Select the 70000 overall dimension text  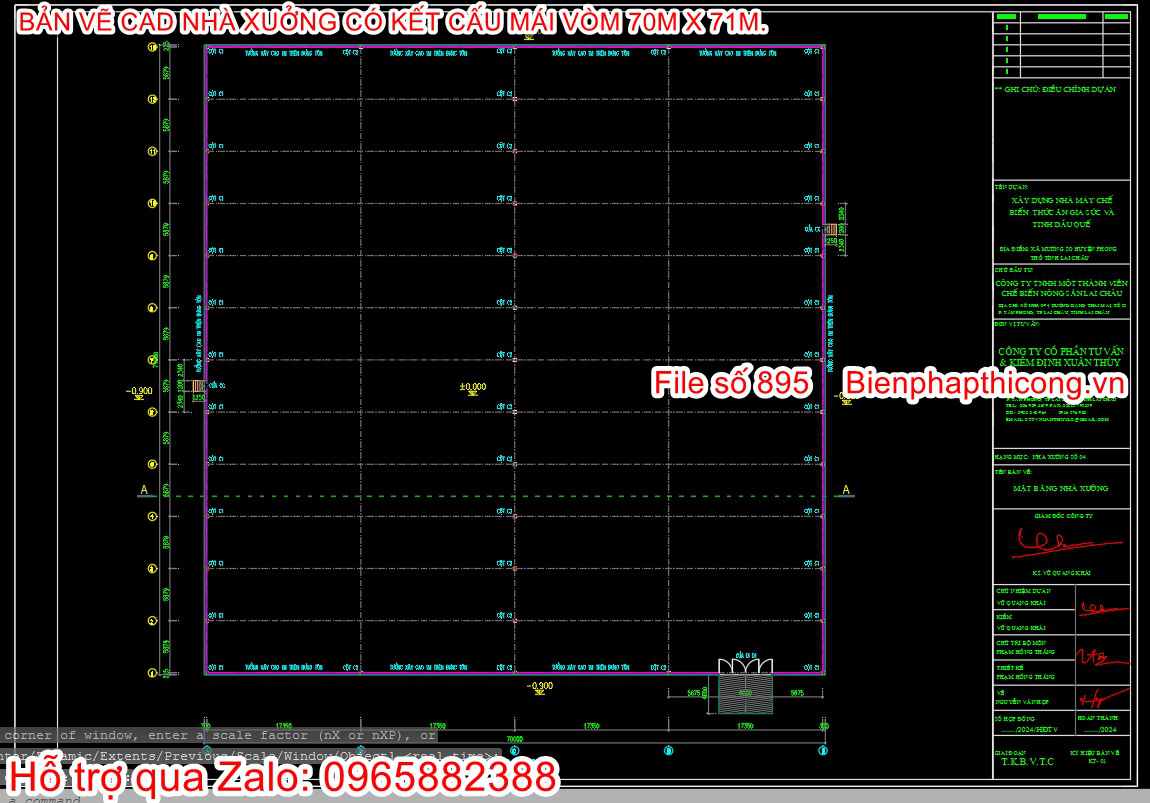click(x=515, y=739)
